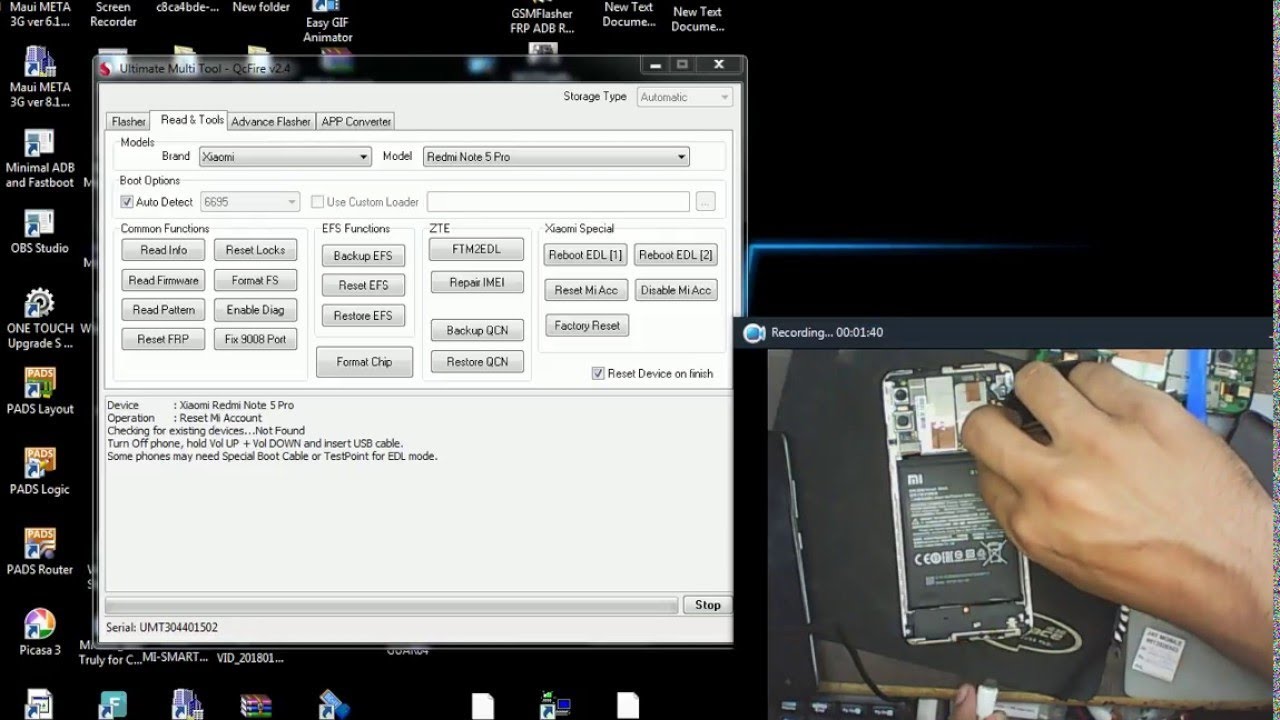
Task: Toggle the Auto Detect checkbox
Action: point(127,202)
